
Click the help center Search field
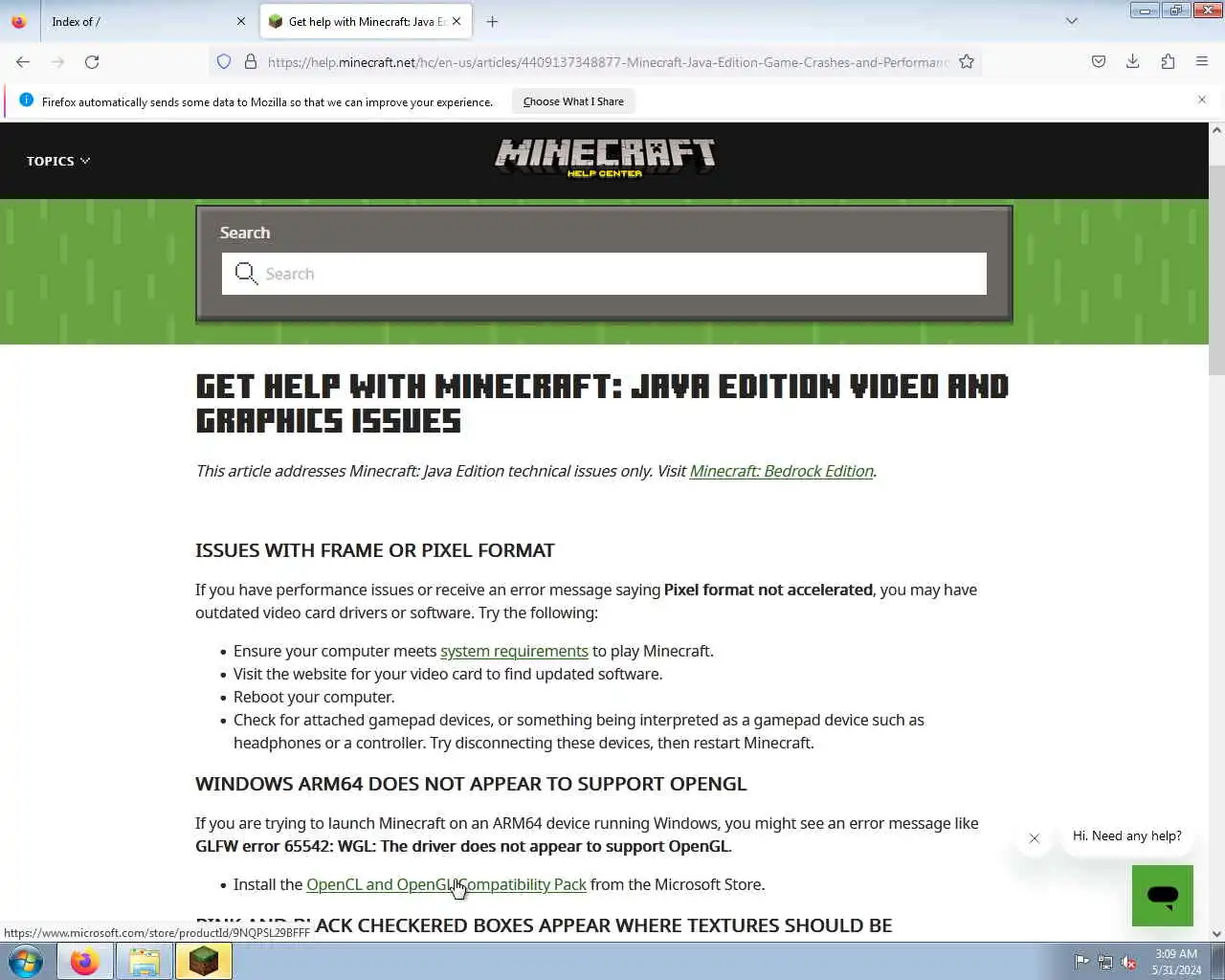point(604,274)
